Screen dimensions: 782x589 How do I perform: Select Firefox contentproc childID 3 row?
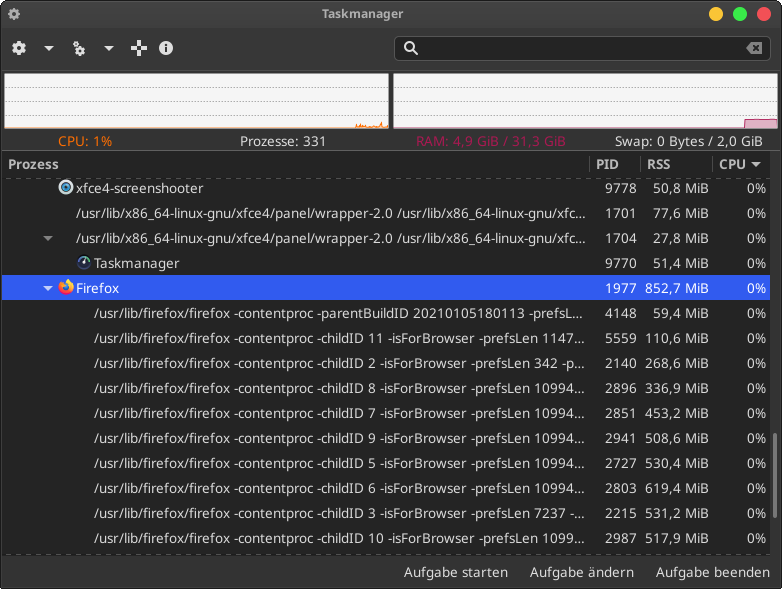(386, 513)
